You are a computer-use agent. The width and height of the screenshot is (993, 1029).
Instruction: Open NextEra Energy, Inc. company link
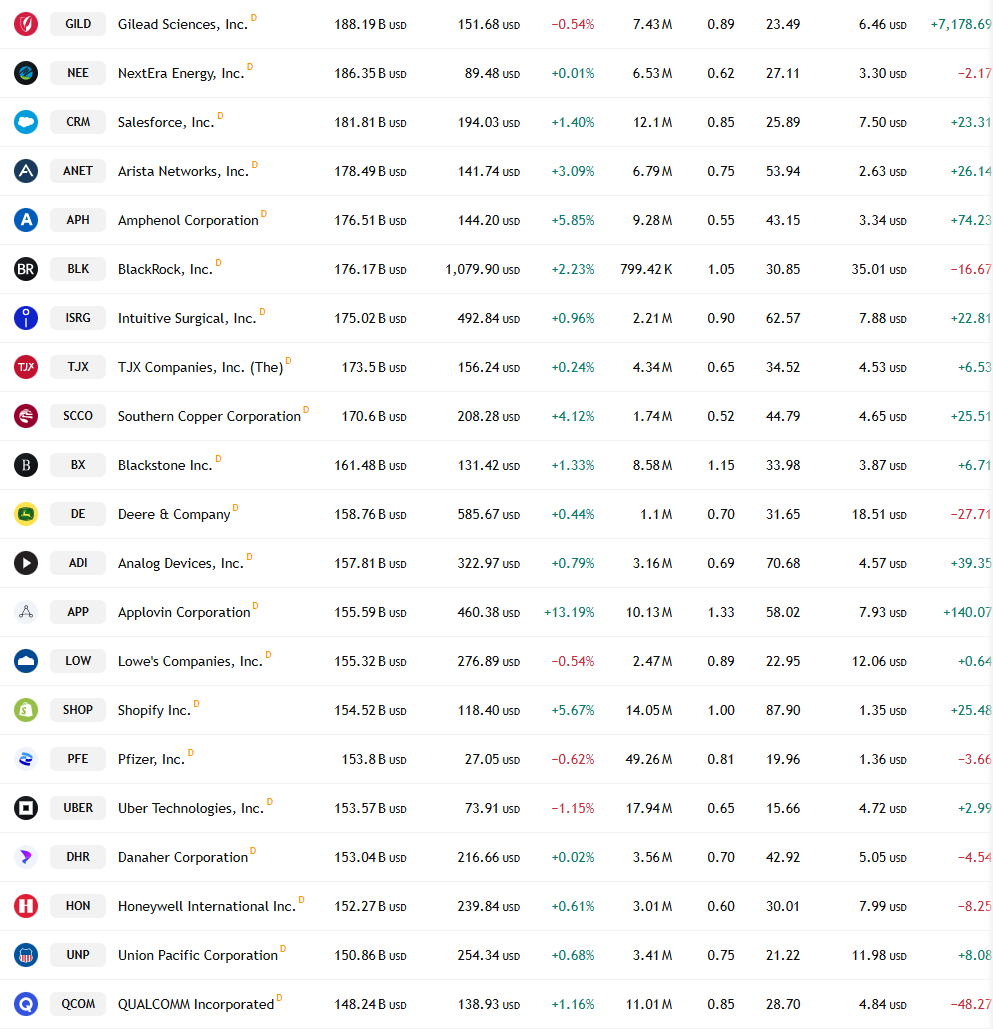click(180, 74)
